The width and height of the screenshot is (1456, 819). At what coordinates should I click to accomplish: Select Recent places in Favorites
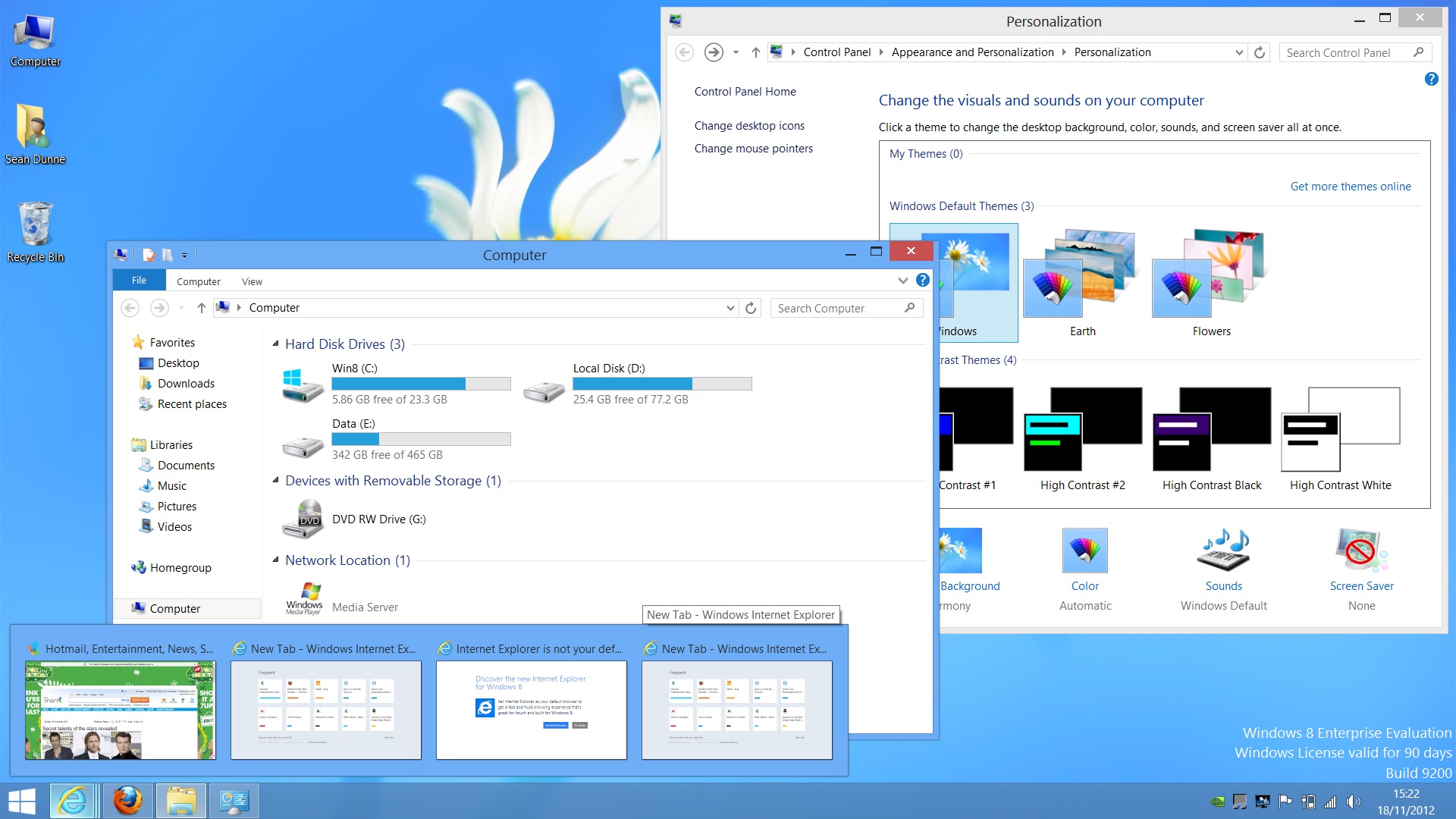point(192,404)
